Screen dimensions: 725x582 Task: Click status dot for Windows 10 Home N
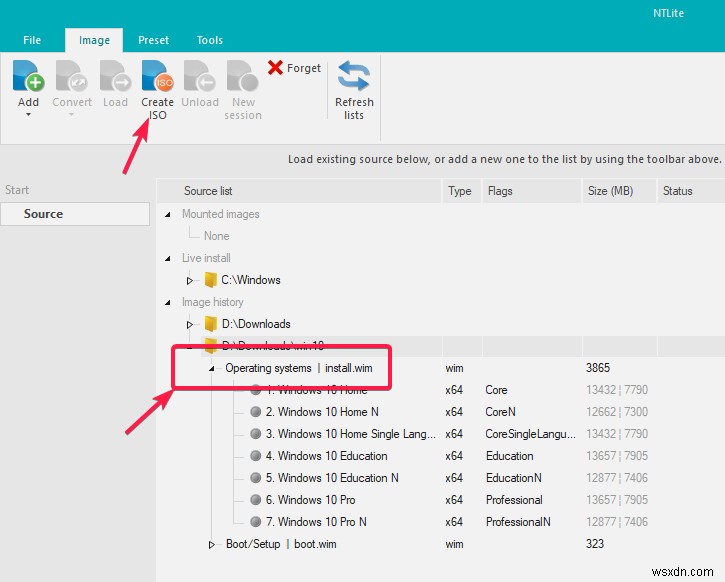tap(255, 411)
